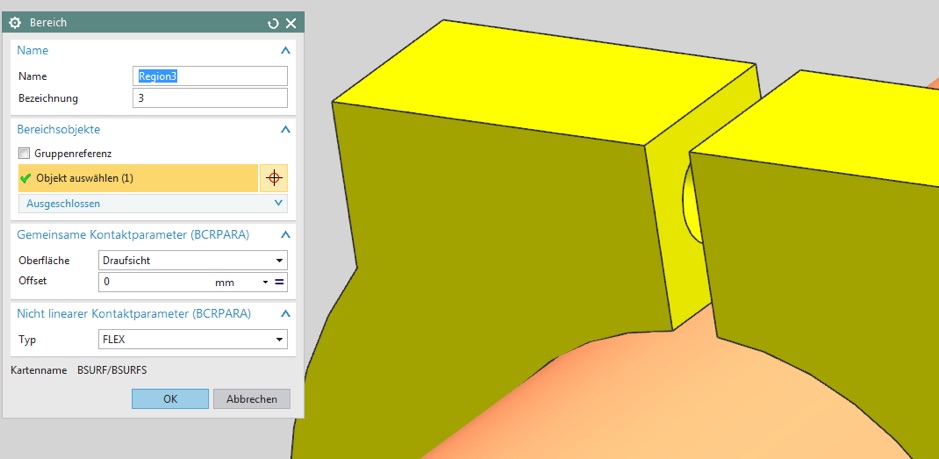Enable the Gruppenreferenz checkbox
Screen dimensions: 939x459
24,153
